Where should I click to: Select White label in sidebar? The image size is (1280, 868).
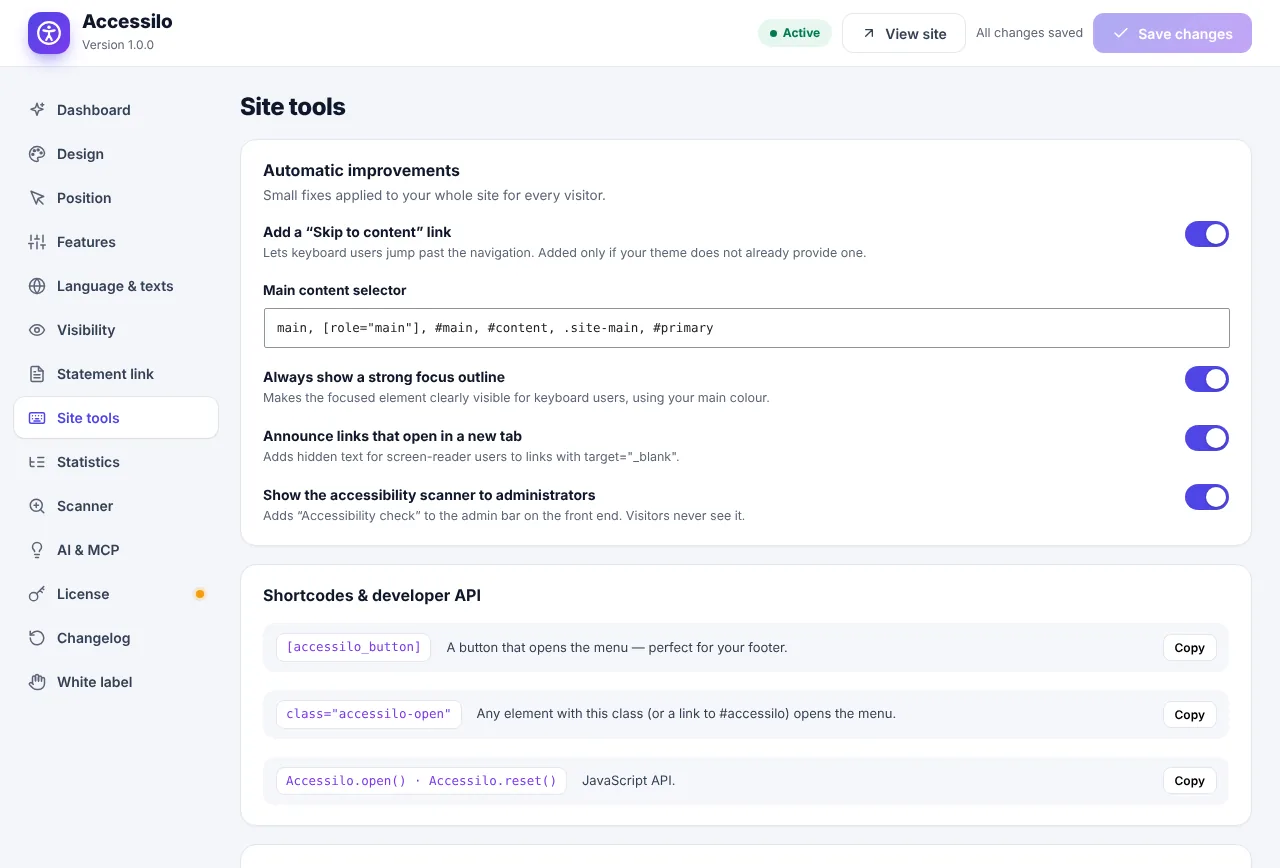pos(116,682)
